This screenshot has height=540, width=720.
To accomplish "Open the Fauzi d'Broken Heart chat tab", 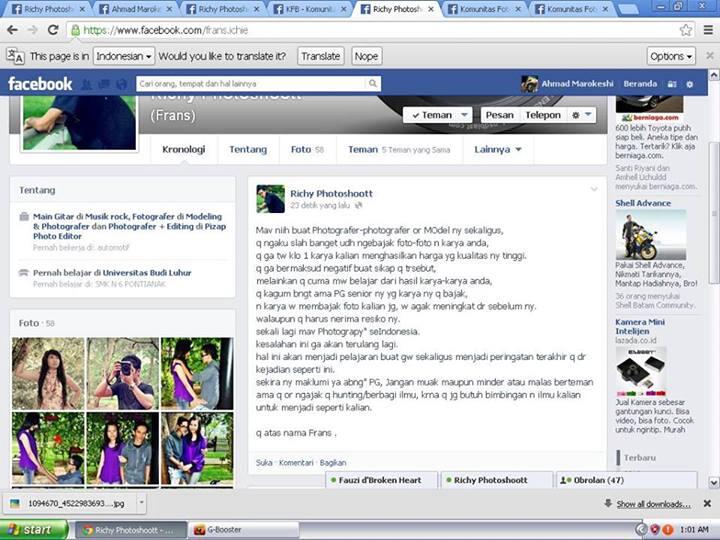I will click(x=381, y=480).
